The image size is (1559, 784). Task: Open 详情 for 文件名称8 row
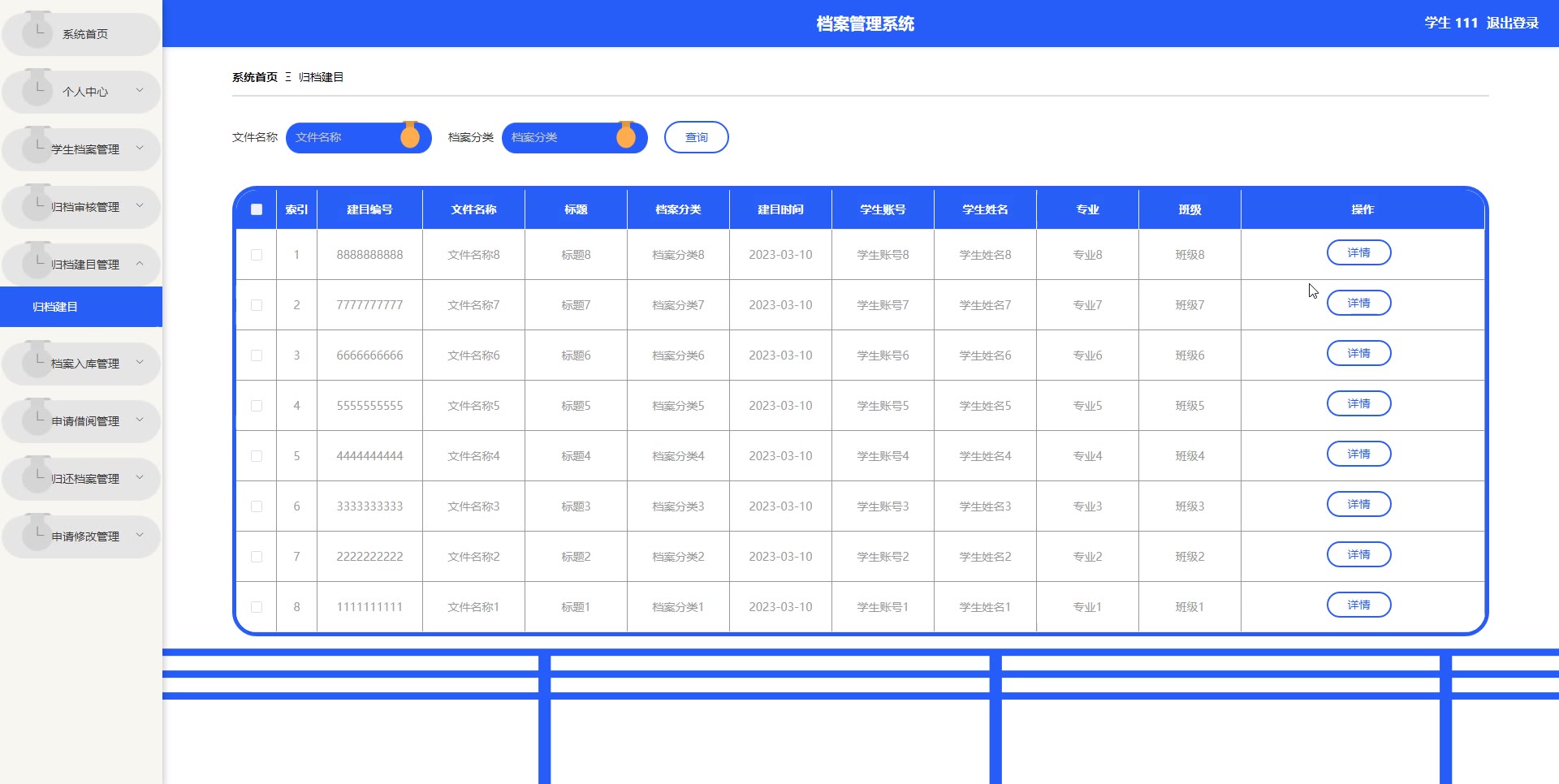coord(1359,252)
